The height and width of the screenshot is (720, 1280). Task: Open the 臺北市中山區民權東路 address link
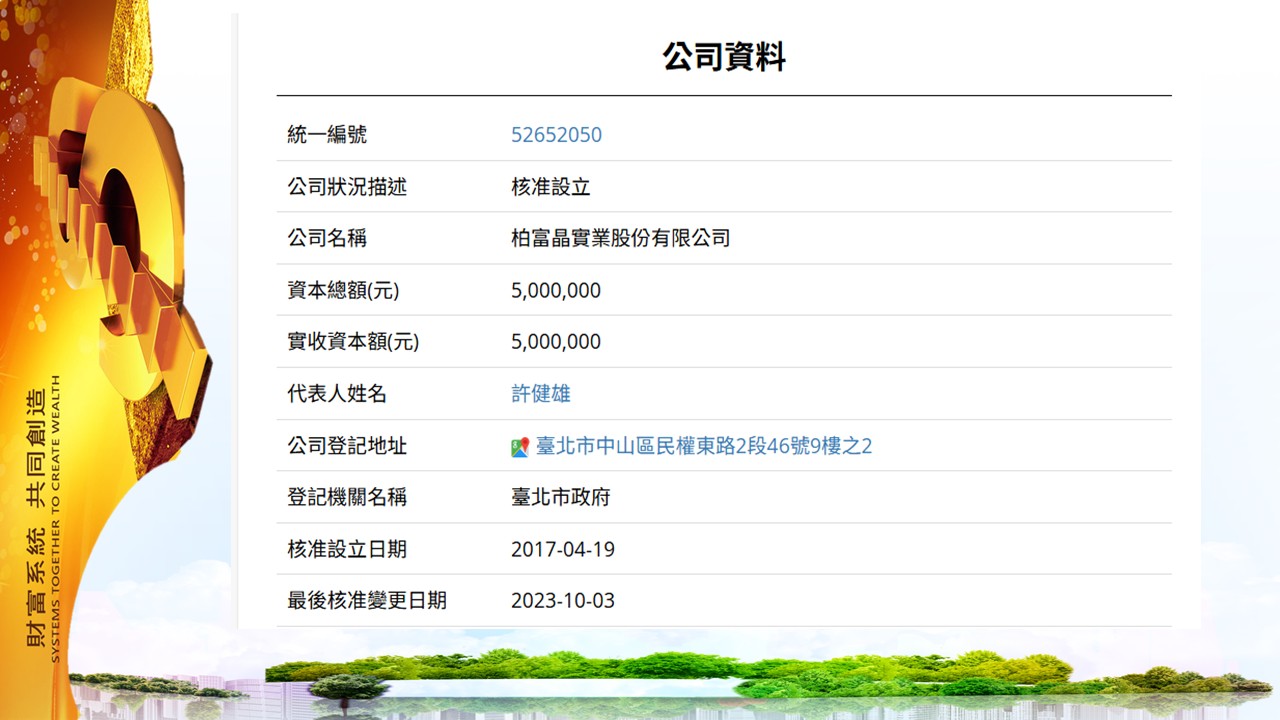pos(703,446)
